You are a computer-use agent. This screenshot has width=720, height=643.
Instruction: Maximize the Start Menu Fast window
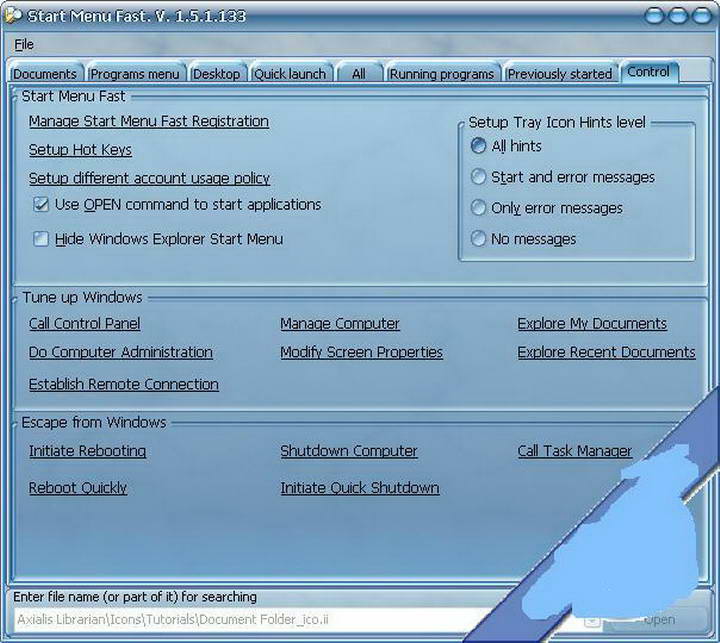[x=678, y=16]
